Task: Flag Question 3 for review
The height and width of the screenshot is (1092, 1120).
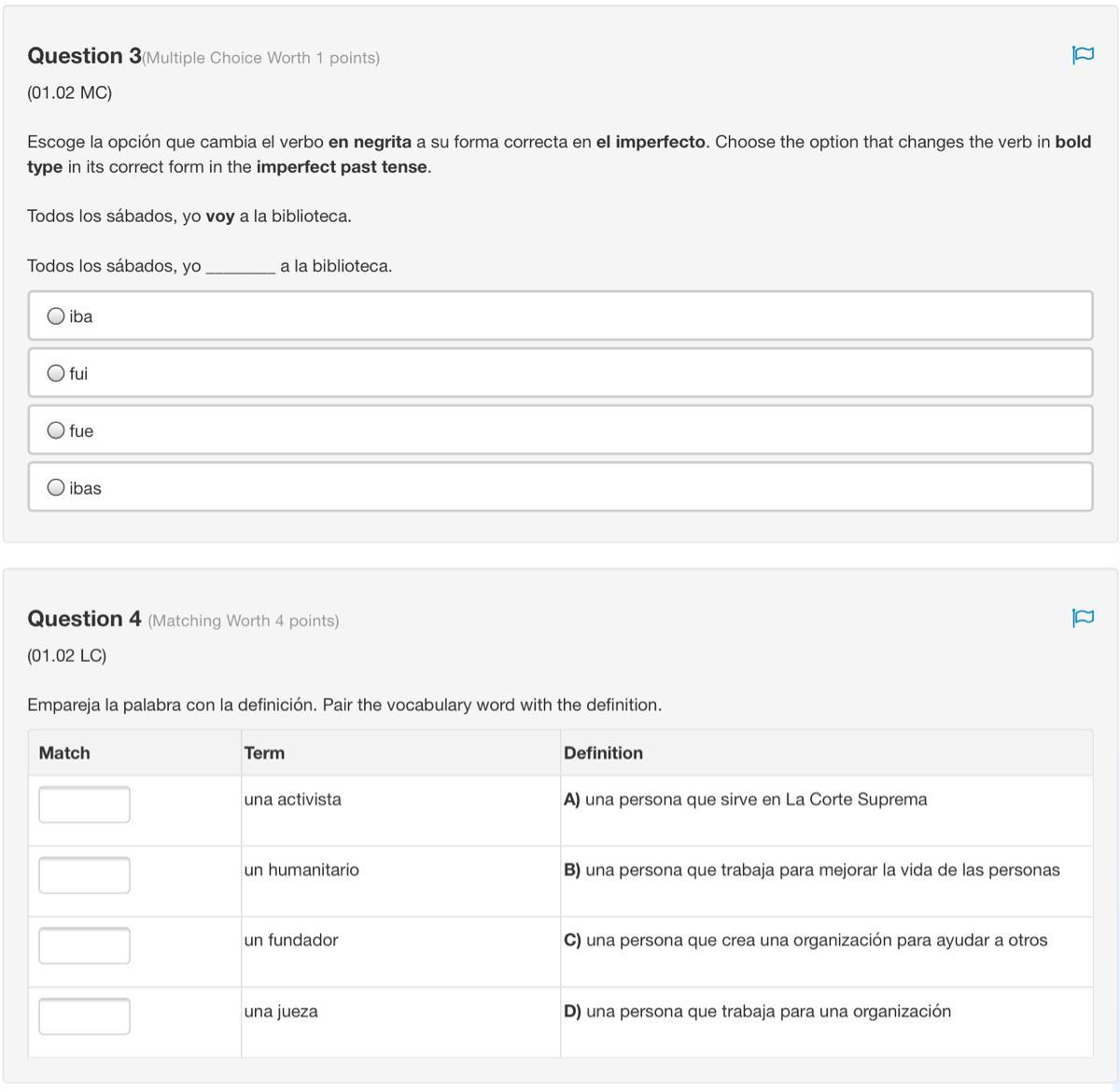Action: [x=1083, y=55]
